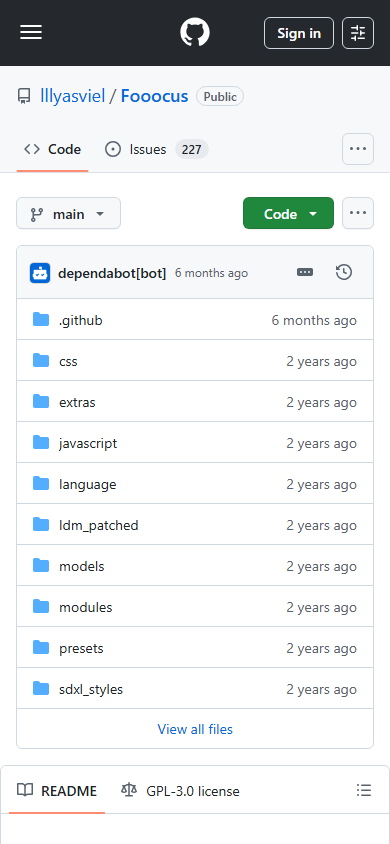This screenshot has height=844, width=390.
Task: Open the extras folder
Action: click(x=77, y=402)
